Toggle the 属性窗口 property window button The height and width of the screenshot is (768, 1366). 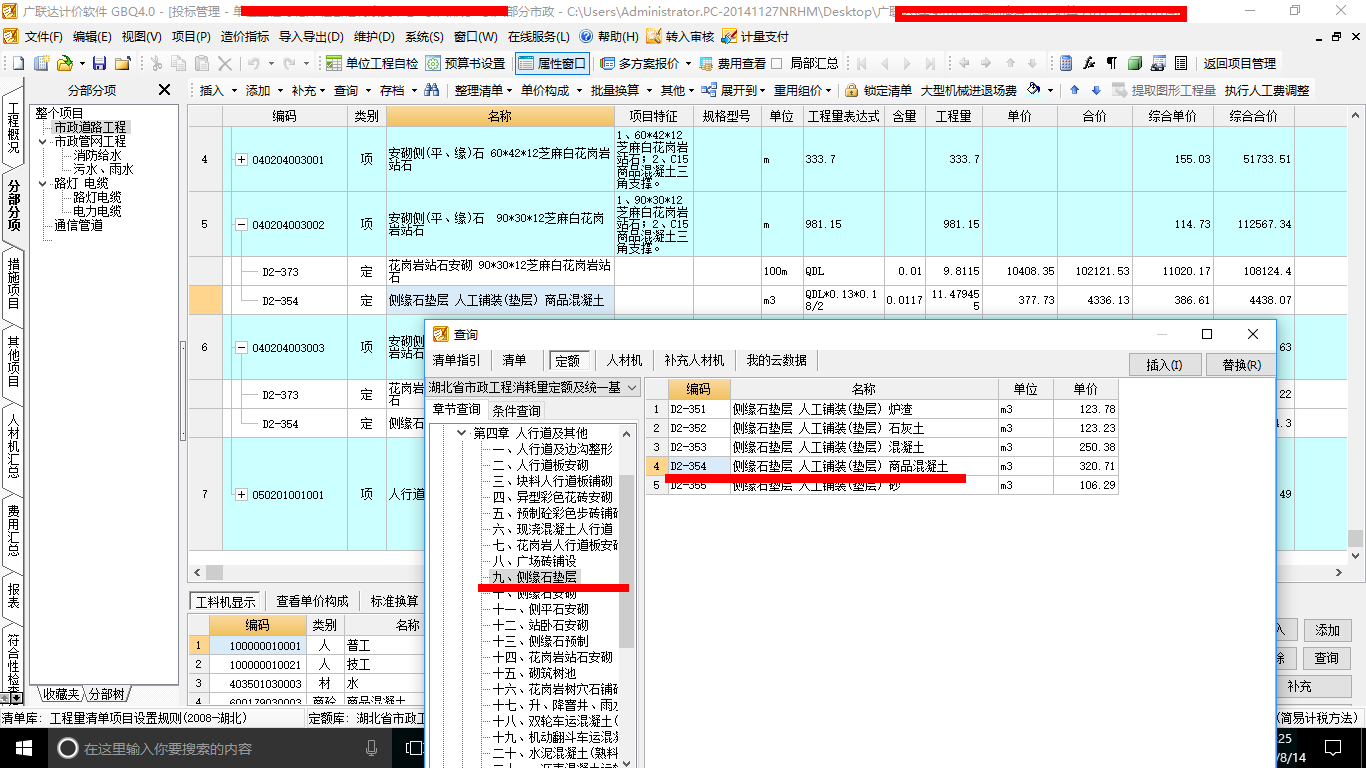[x=553, y=63]
